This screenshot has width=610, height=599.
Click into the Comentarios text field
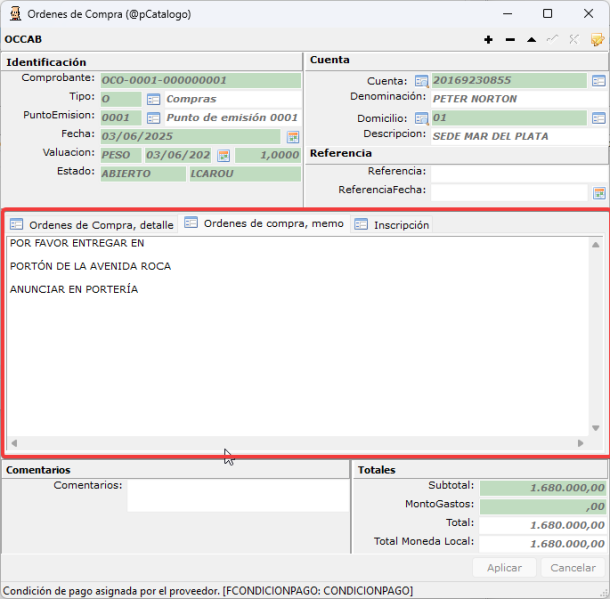[x=238, y=496]
